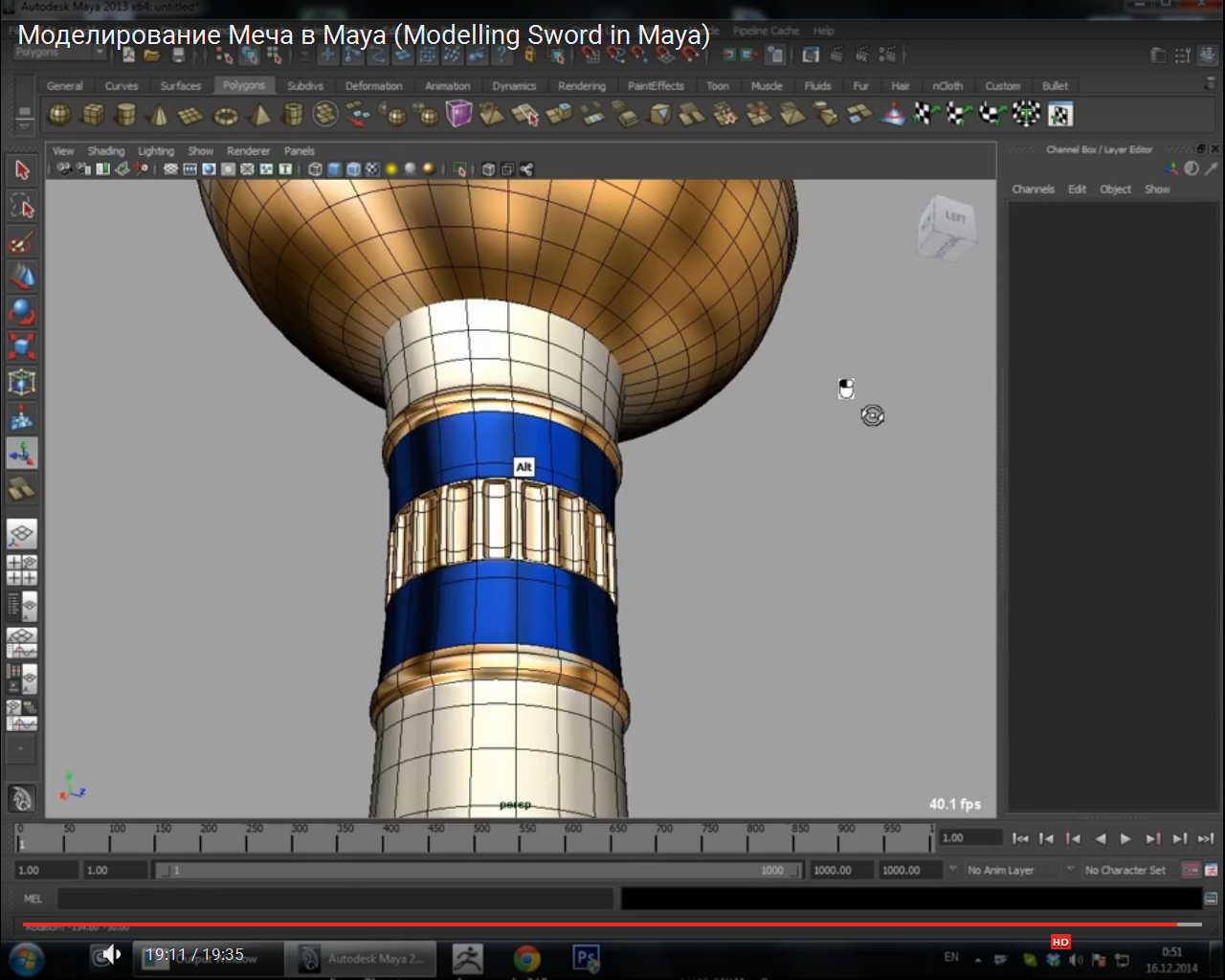The height and width of the screenshot is (980, 1225).
Task: Create a polygon cone using the shelf icon
Action: click(160, 114)
